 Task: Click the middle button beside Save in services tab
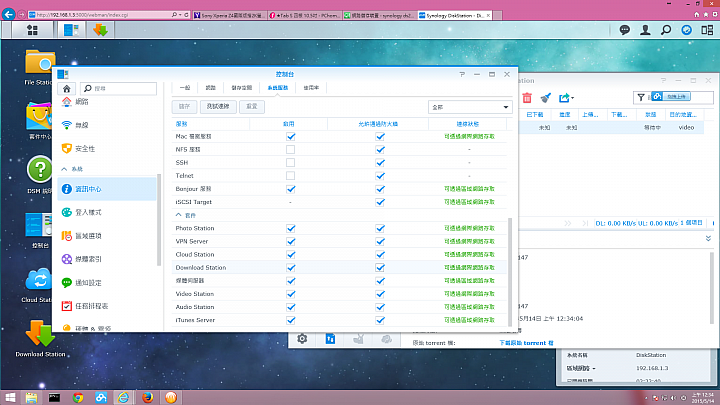pyautogui.click(x=218, y=107)
